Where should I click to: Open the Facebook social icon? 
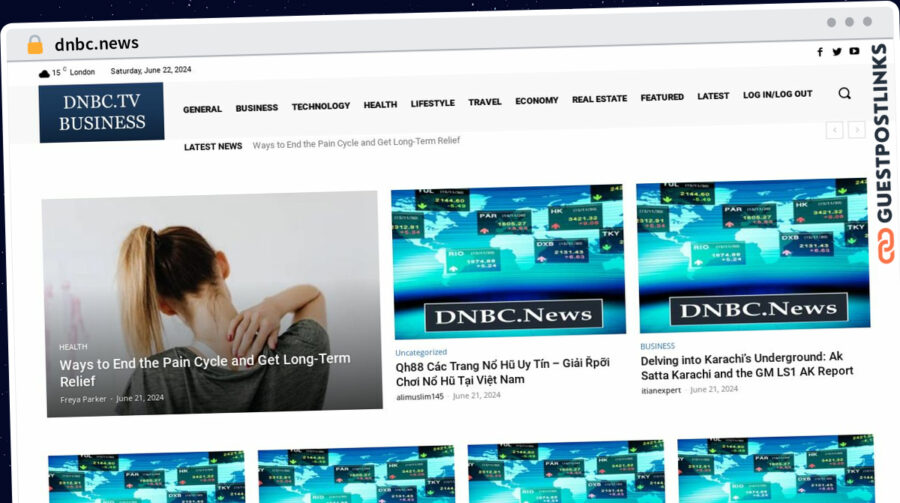[x=820, y=52]
